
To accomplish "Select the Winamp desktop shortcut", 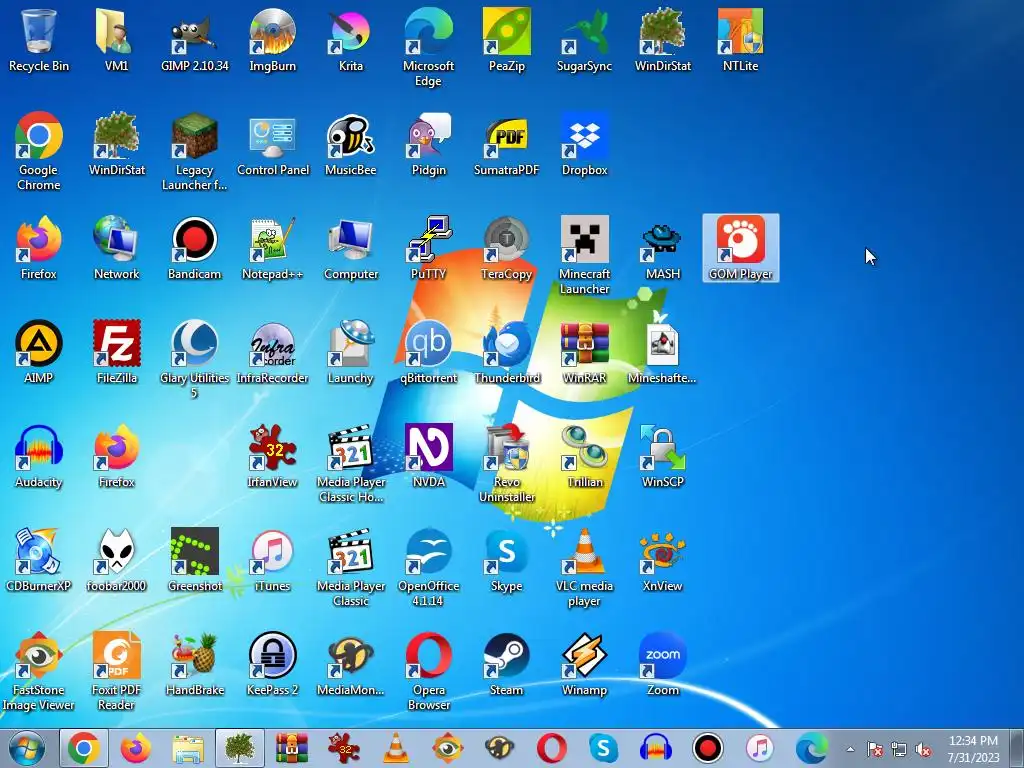I will [584, 665].
